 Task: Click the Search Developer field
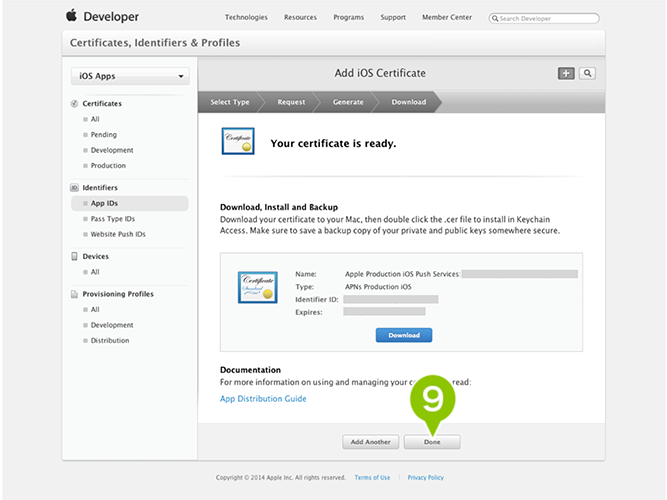(544, 18)
